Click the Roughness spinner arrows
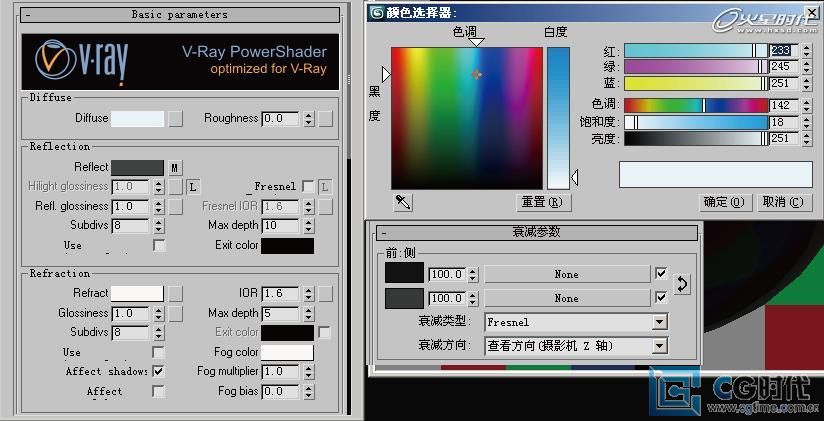The image size is (824, 421). (x=308, y=119)
